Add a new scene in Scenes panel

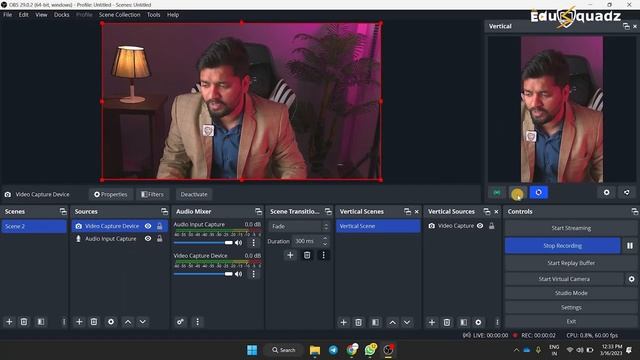(9, 322)
